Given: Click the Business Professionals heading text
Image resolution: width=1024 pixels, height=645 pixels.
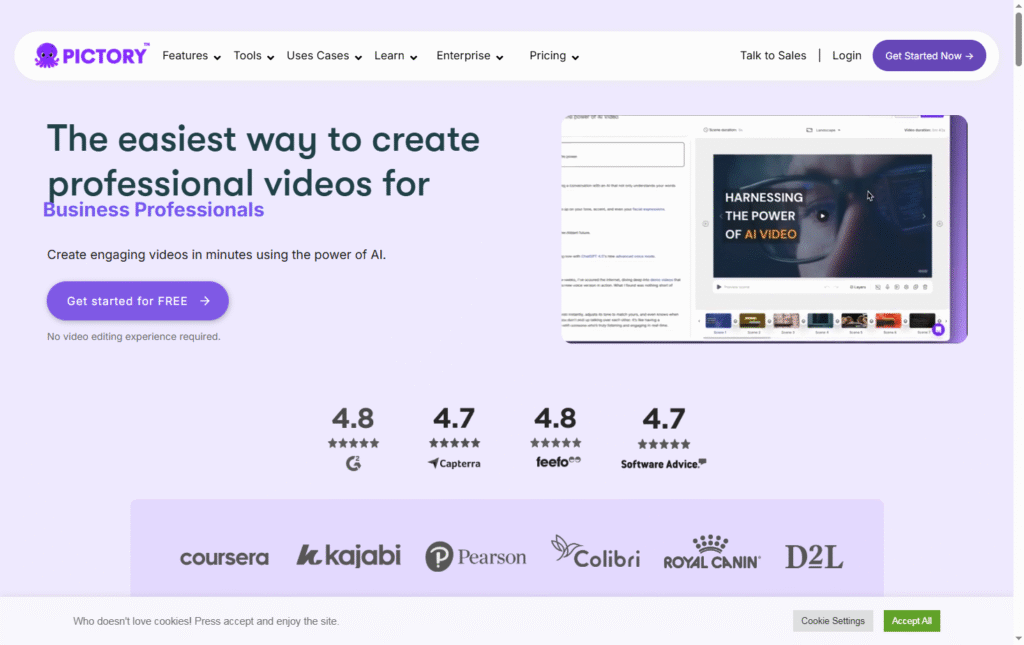Looking at the screenshot, I should [153, 210].
